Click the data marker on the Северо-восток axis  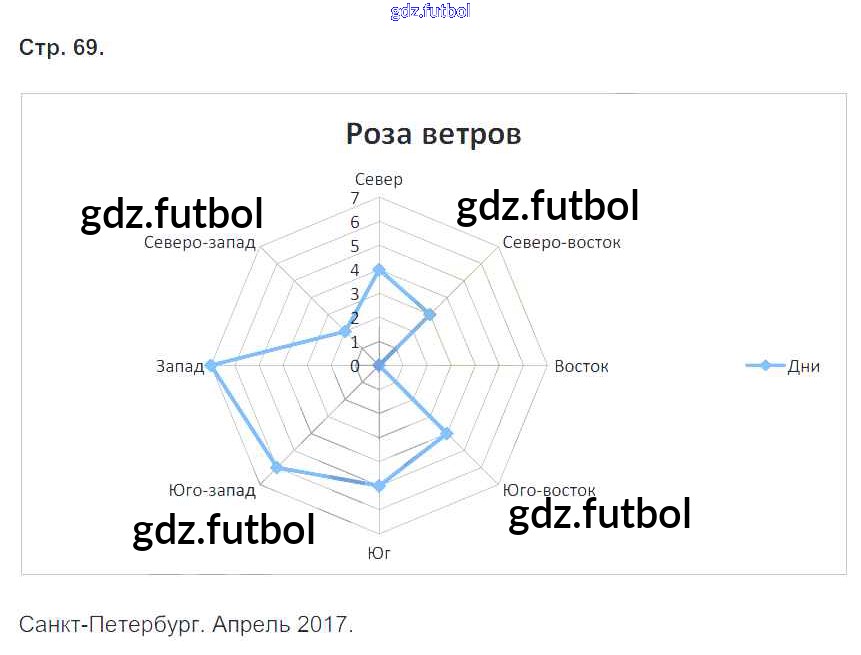[430, 315]
